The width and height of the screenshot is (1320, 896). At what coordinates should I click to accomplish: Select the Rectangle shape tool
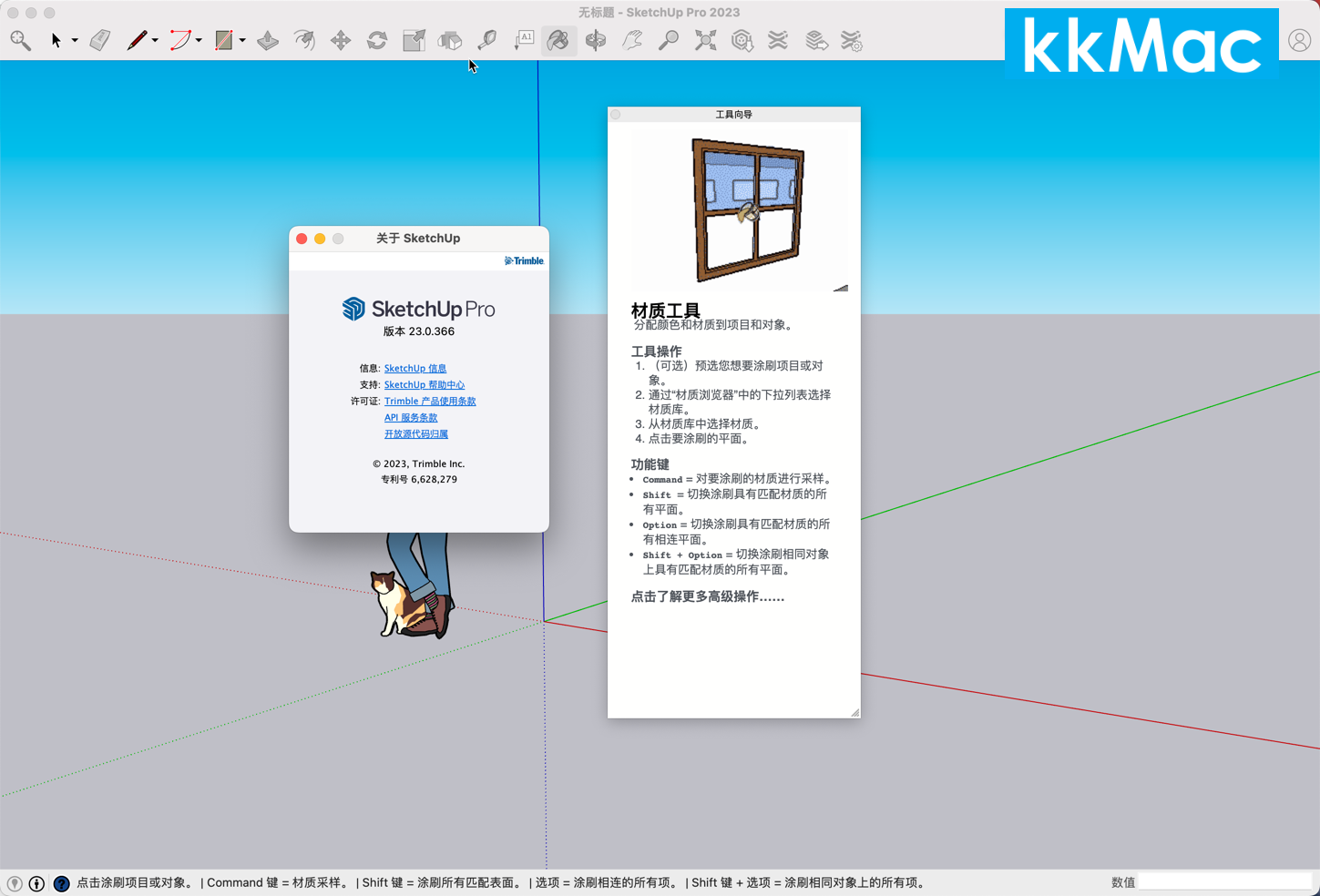point(223,40)
